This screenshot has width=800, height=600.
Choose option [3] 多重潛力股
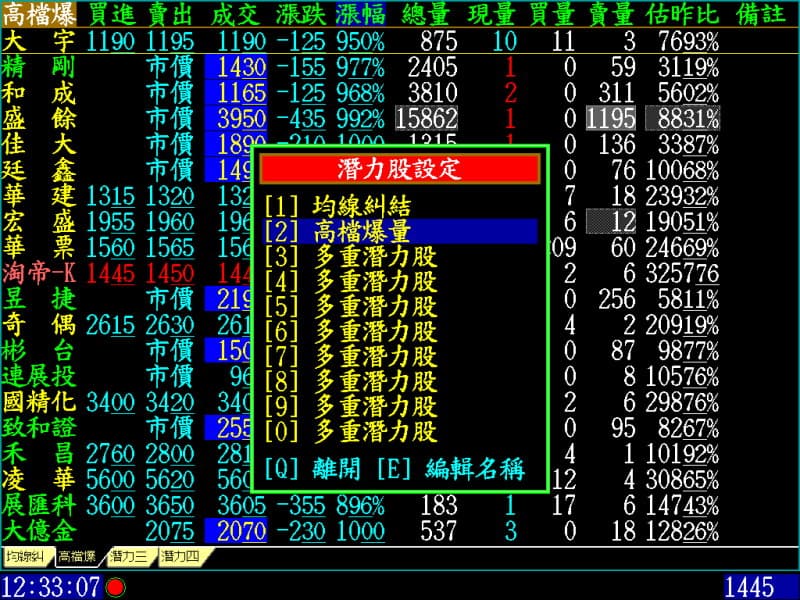tap(350, 257)
